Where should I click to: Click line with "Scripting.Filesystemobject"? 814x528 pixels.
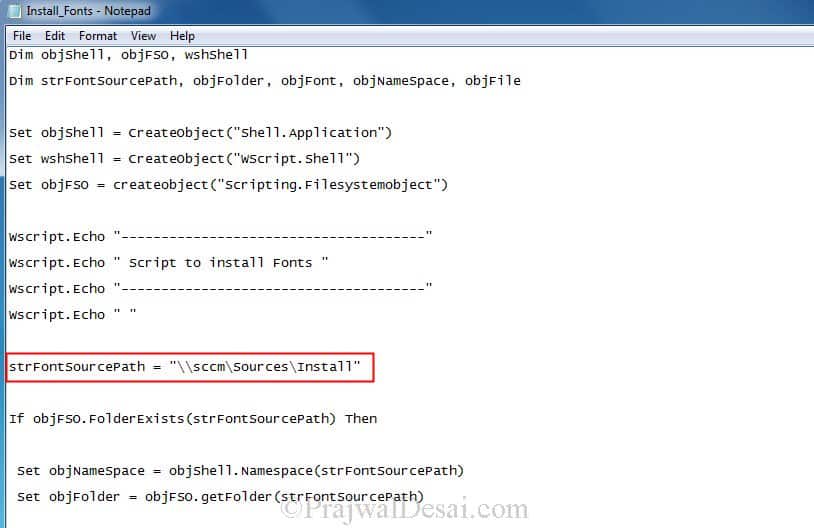coord(228,185)
